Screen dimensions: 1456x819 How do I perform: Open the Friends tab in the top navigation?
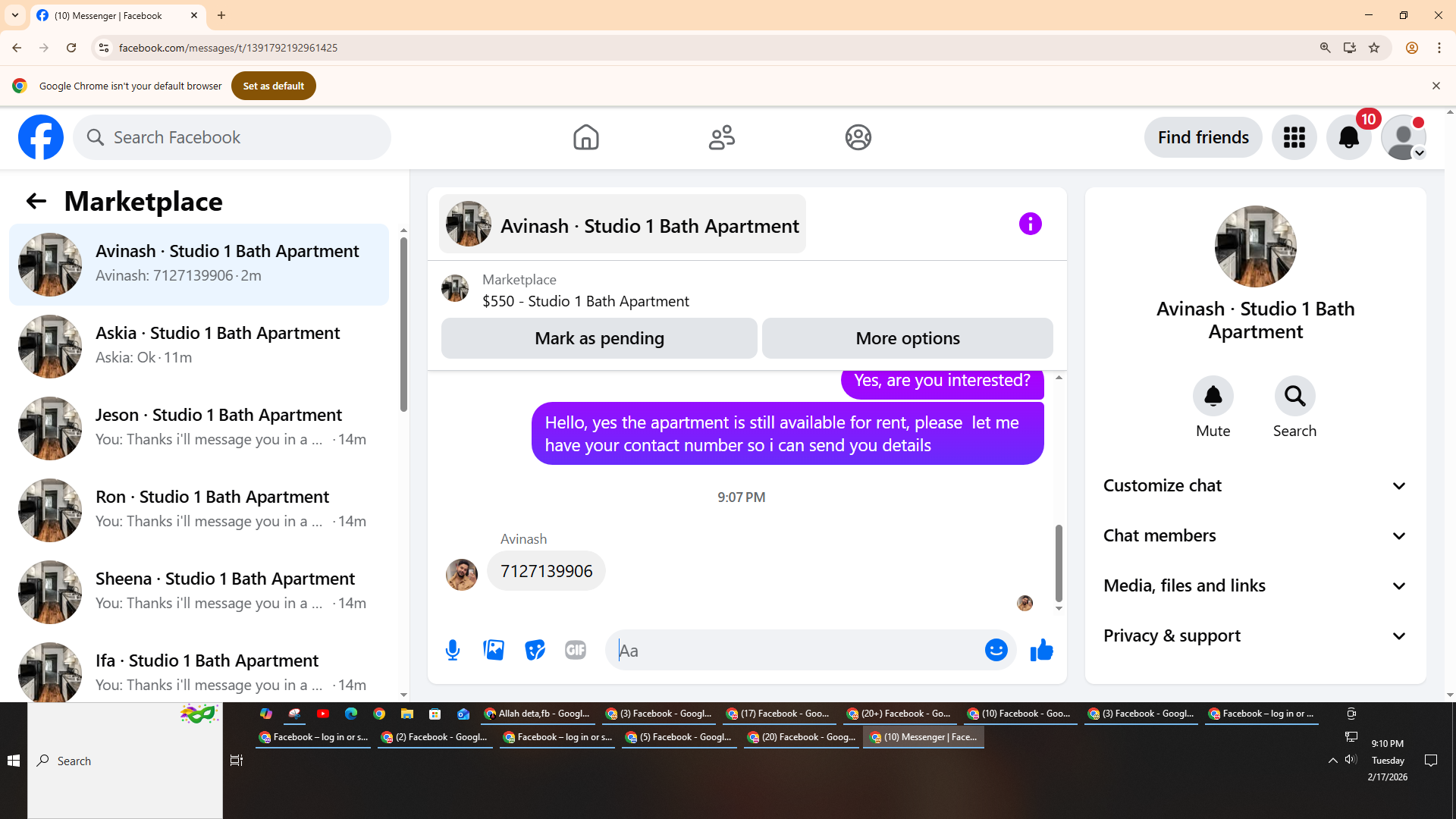click(721, 137)
